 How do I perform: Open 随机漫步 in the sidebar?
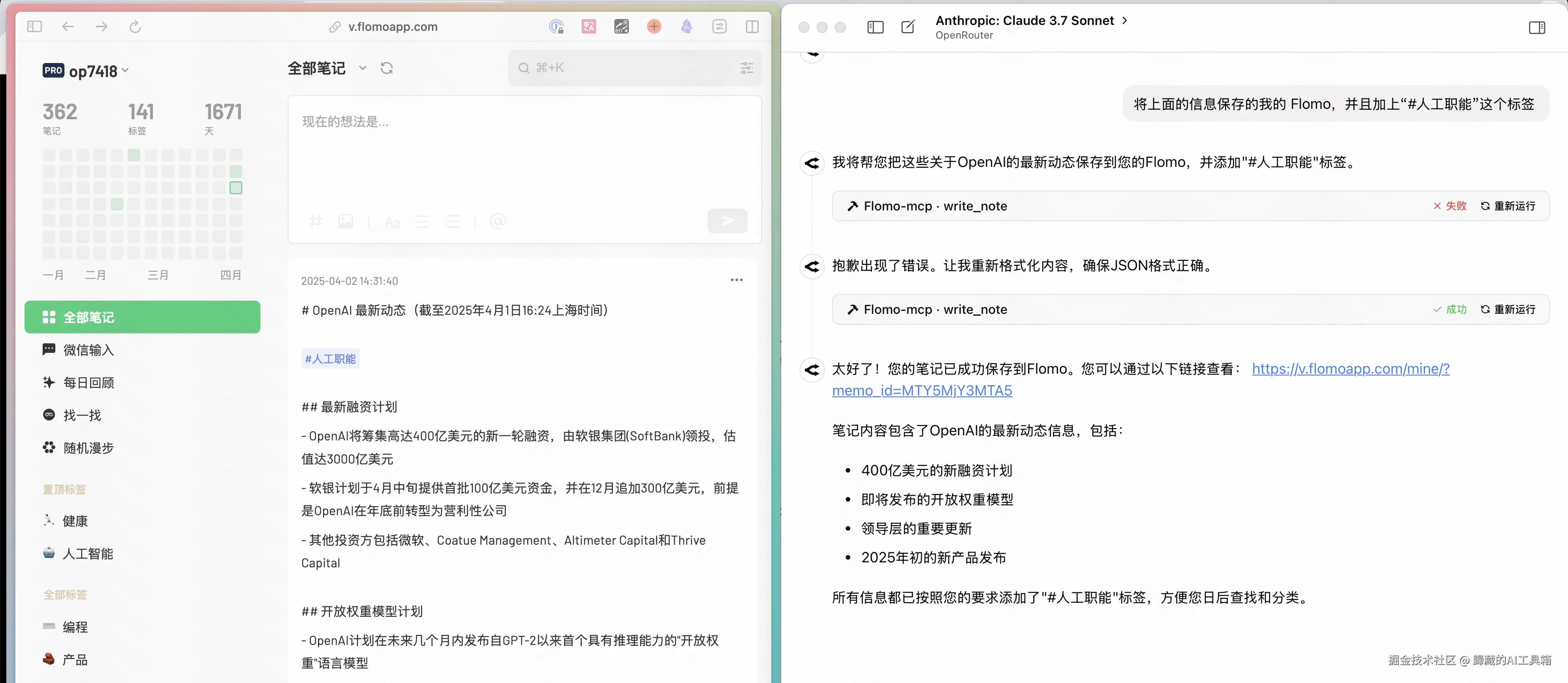click(x=89, y=448)
